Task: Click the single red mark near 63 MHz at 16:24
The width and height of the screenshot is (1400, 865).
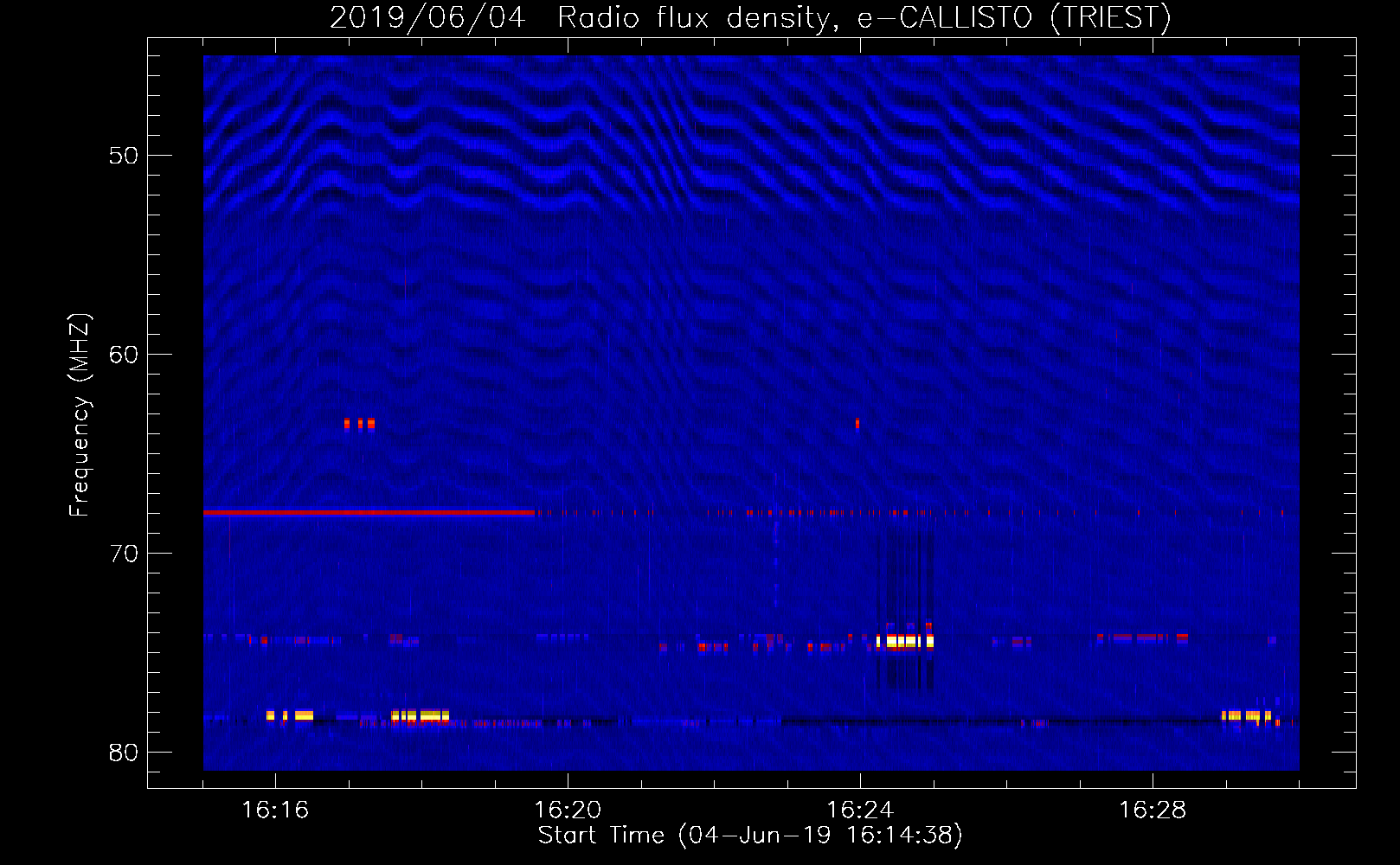Action: point(857,424)
